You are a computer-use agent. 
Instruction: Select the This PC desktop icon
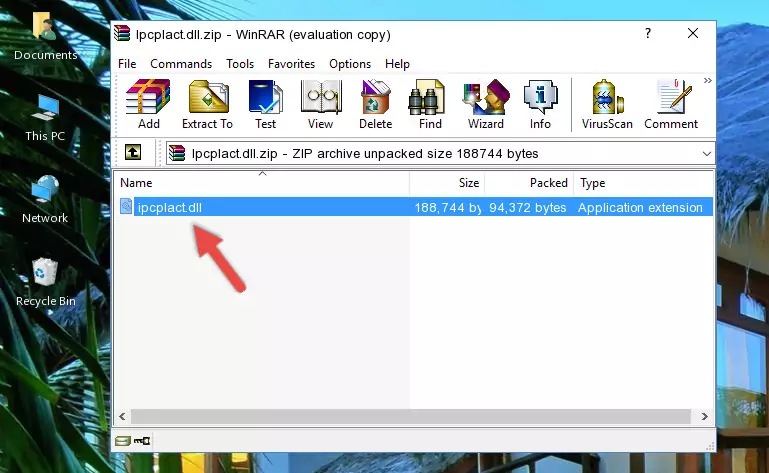[x=45, y=118]
